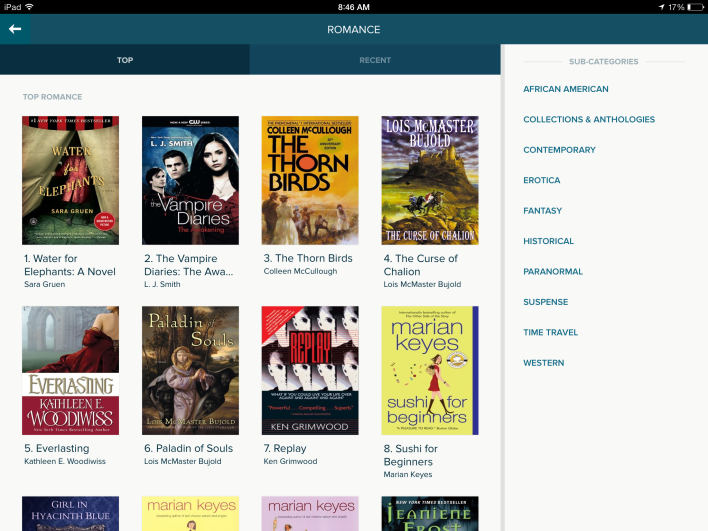Image resolution: width=708 pixels, height=531 pixels.
Task: Browse the Fantasy sub-category
Action: point(542,211)
